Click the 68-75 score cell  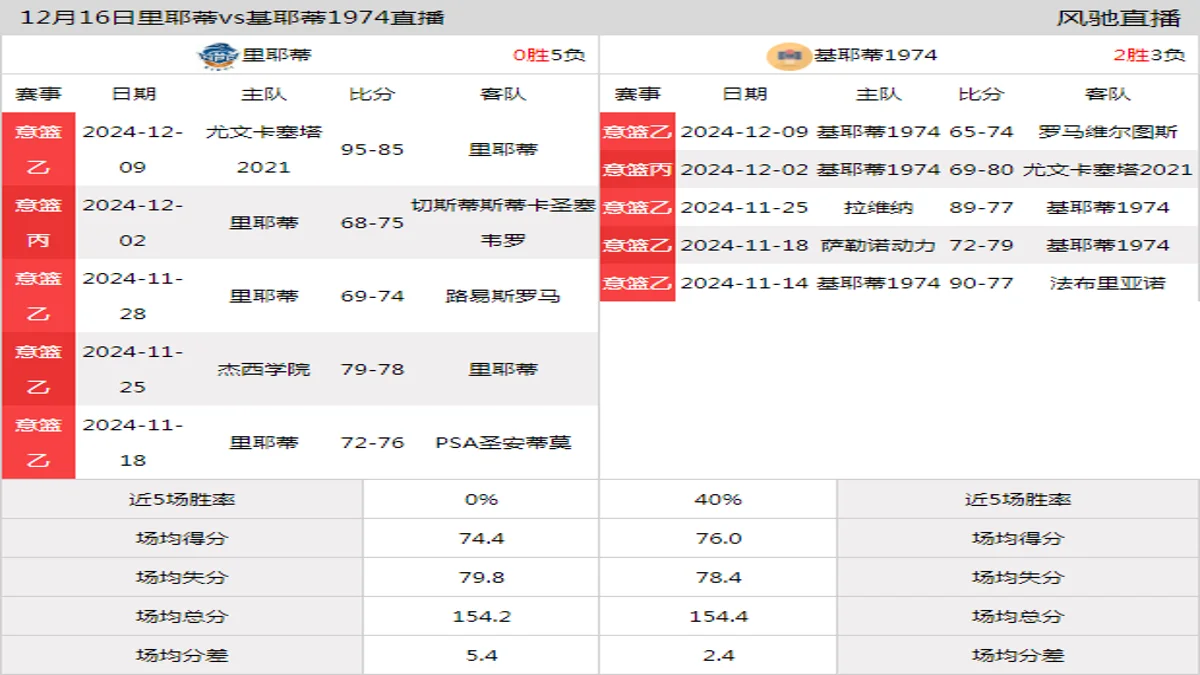372,222
